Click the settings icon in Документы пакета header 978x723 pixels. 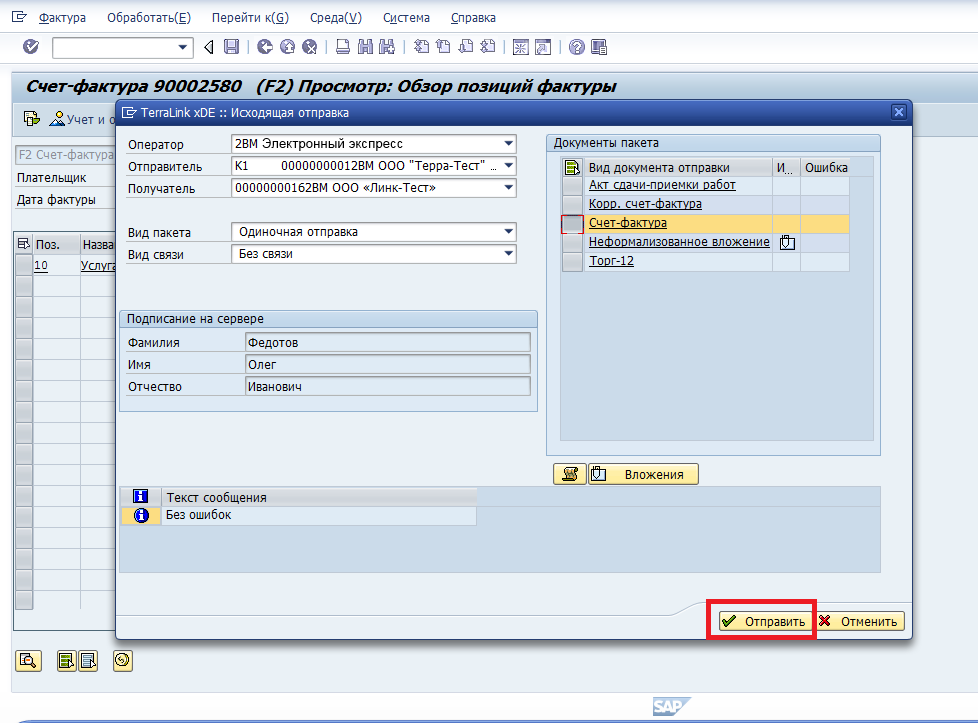(572, 167)
